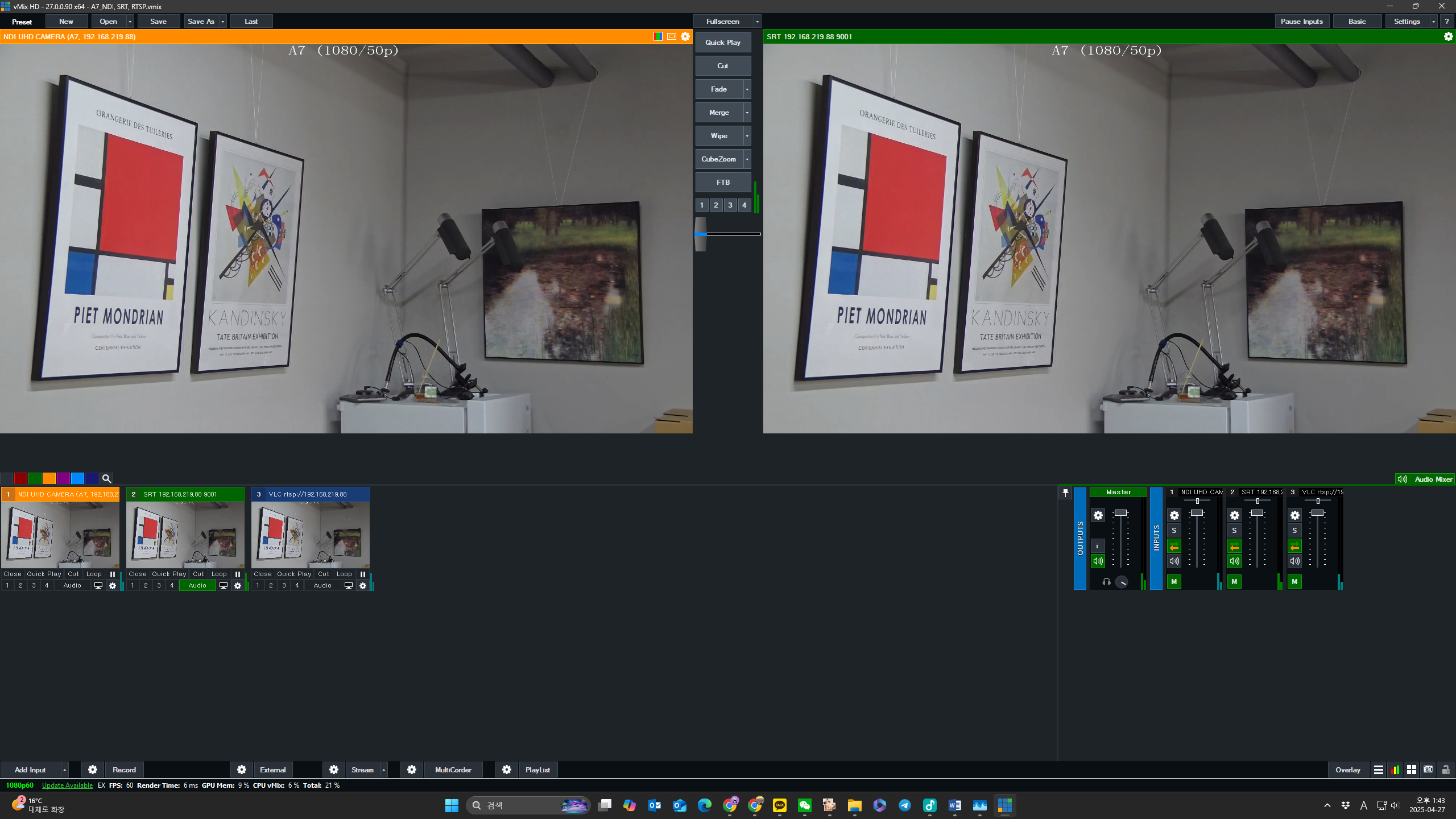This screenshot has height=819, width=1456.
Task: Open External output settings gear
Action: pos(242,770)
